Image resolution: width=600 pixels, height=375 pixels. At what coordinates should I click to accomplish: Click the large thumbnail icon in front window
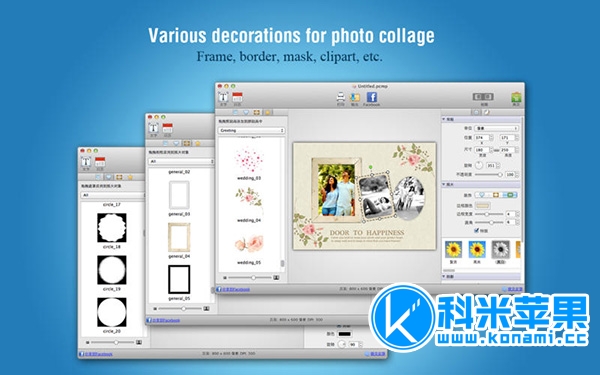[276, 277]
